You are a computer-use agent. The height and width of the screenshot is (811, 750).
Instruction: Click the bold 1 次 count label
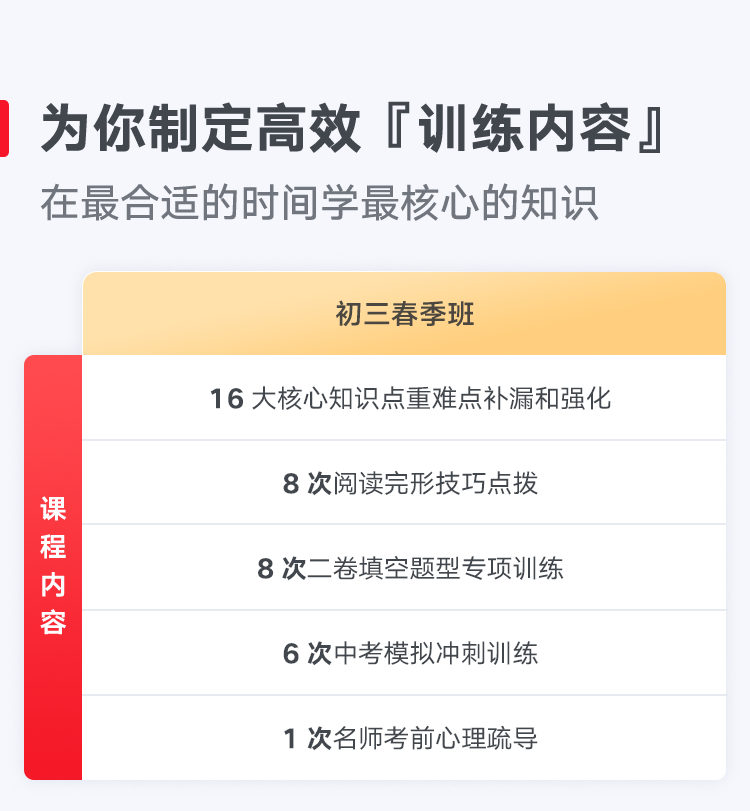[x=307, y=738]
